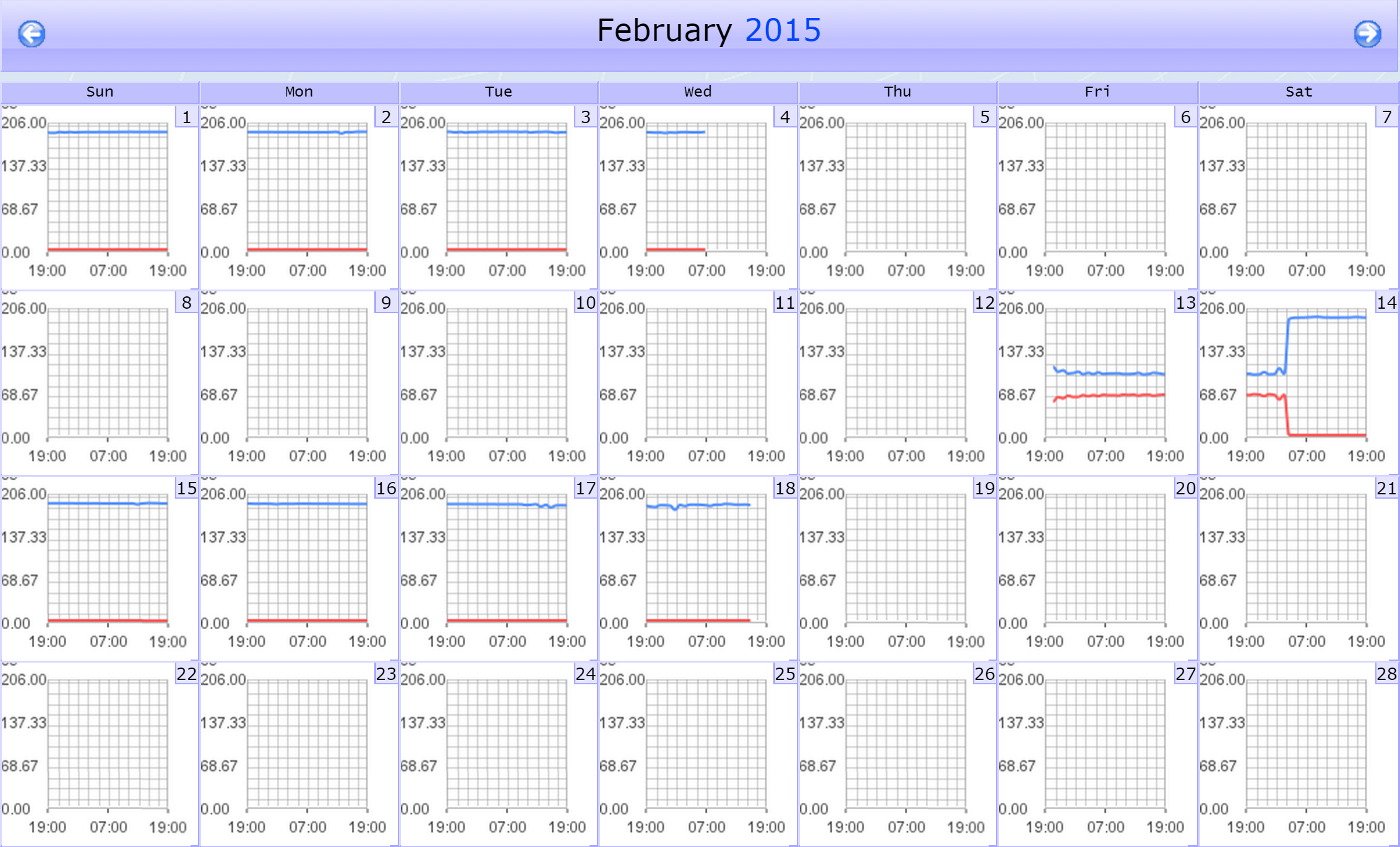Open day 10 date number
This screenshot has height=847, width=1400.
coord(586,303)
